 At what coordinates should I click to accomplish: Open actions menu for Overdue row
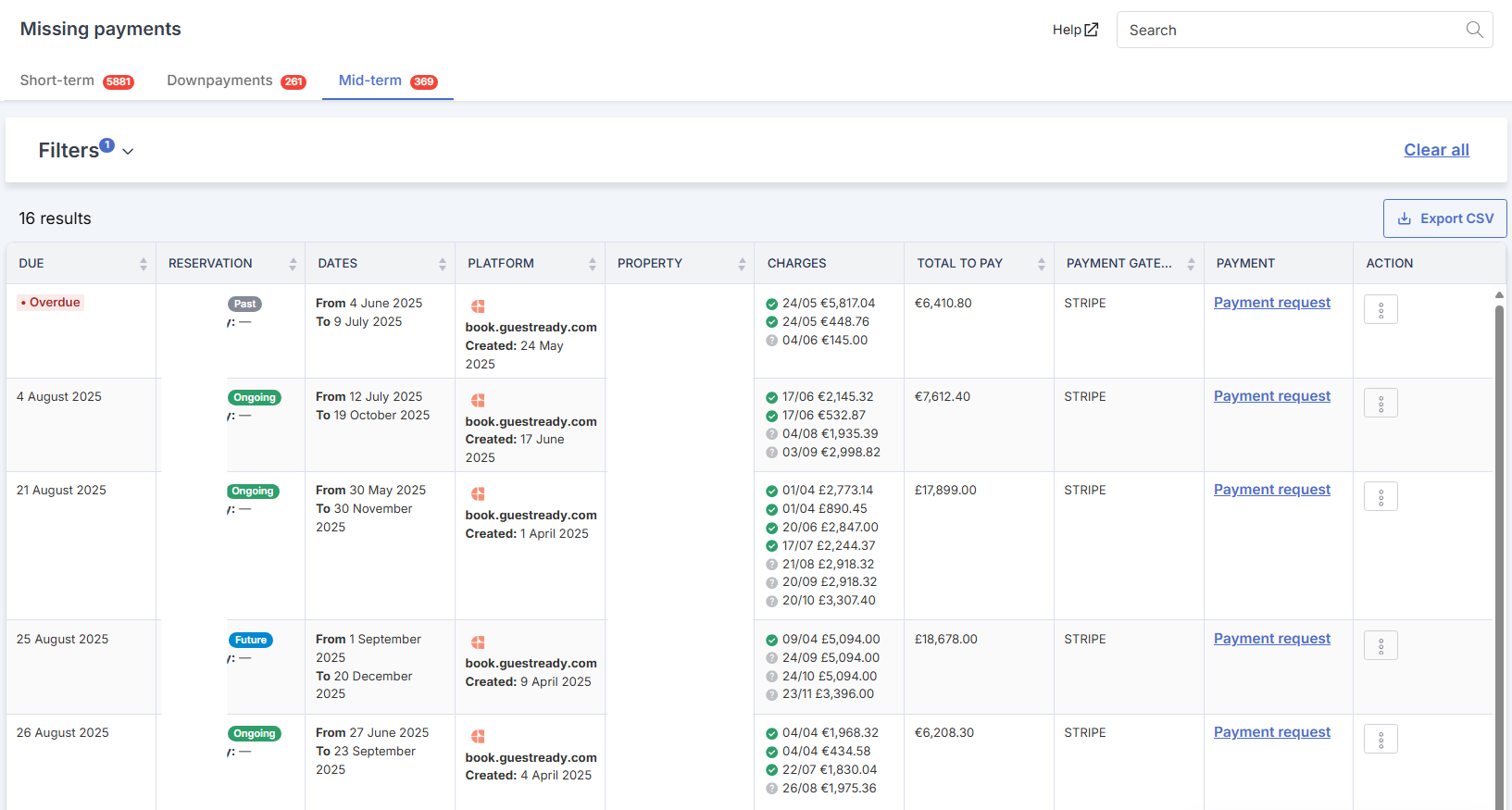tap(1380, 310)
